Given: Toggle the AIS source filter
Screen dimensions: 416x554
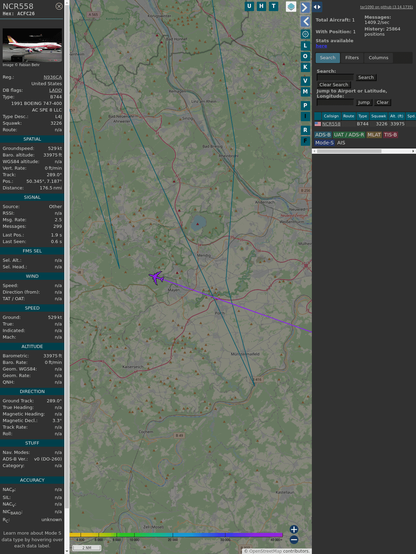Looking at the screenshot, I should pyautogui.click(x=341, y=143).
